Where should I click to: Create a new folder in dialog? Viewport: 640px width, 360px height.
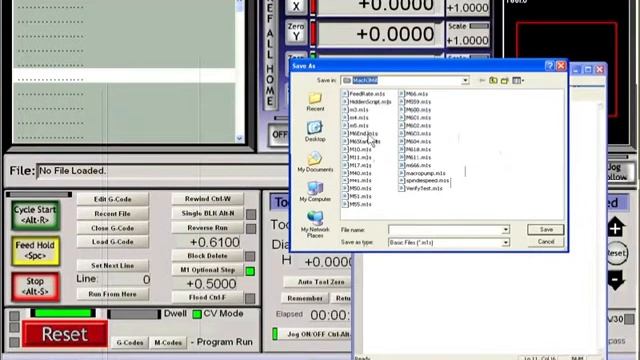pyautogui.click(x=504, y=80)
